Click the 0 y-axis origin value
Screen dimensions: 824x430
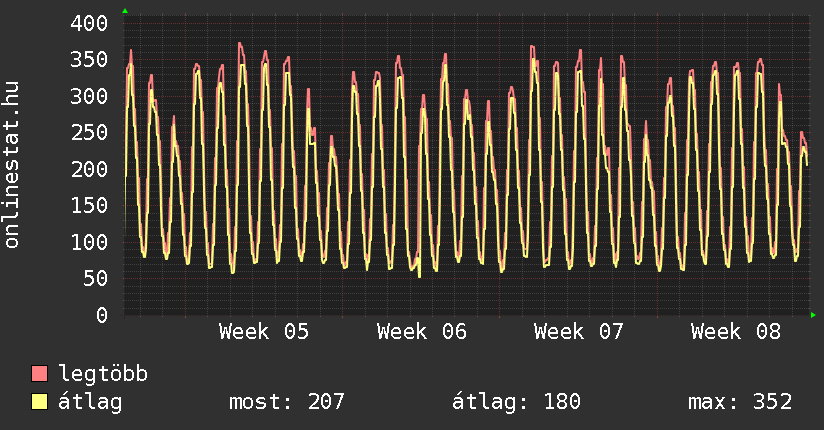101,315
